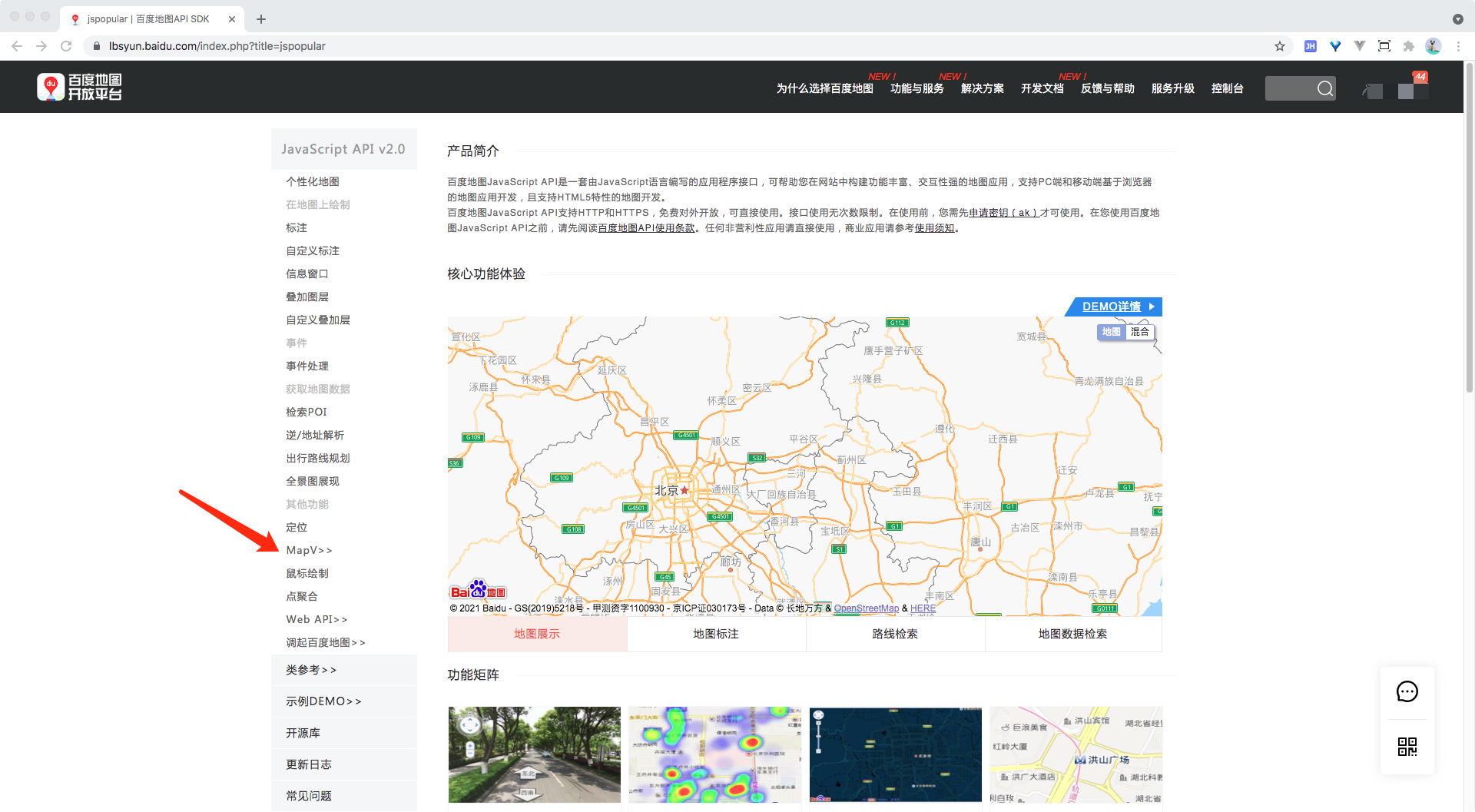Screen dimensions: 1475x812
Task: Open the Extensions puzzle-piece menu
Action: pos(1409,46)
